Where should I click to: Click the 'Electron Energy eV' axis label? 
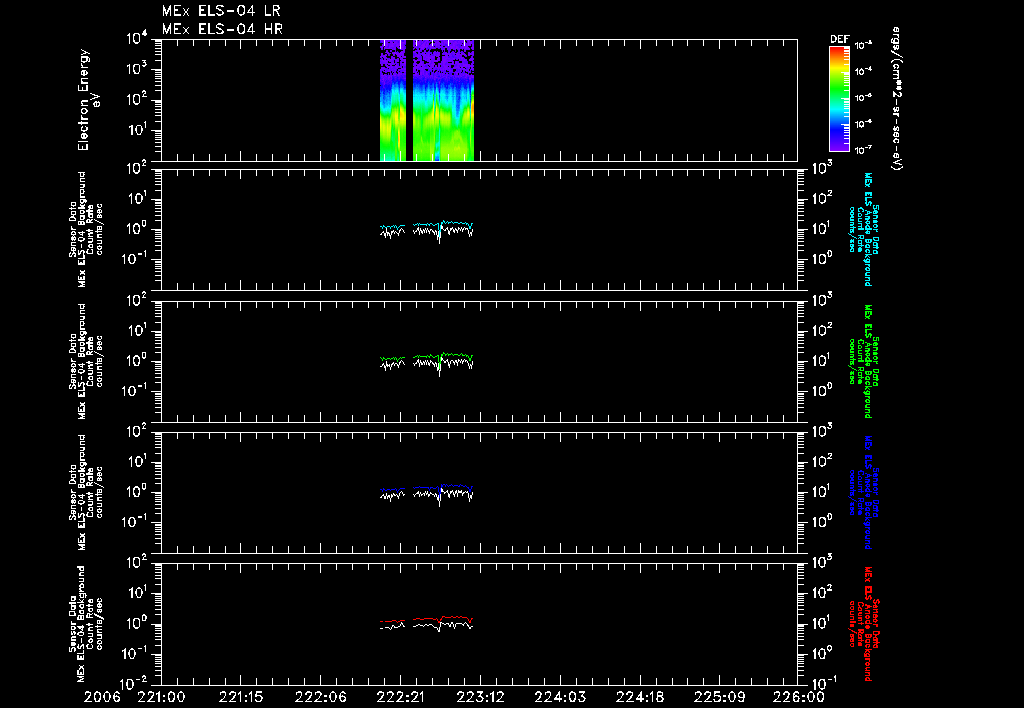click(89, 100)
